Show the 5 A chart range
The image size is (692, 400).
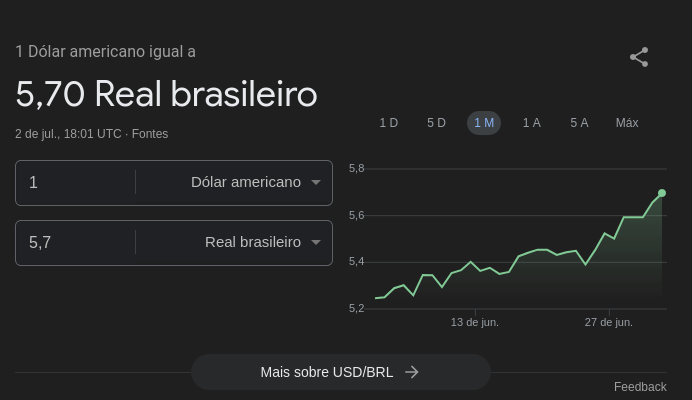pos(579,123)
